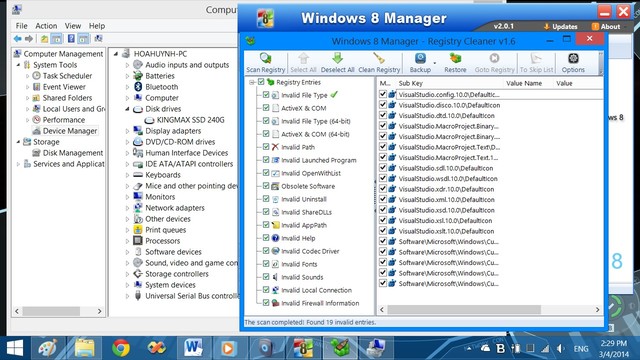Click About in Windows 8 Manager
This screenshot has width=640, height=360.
click(606, 27)
